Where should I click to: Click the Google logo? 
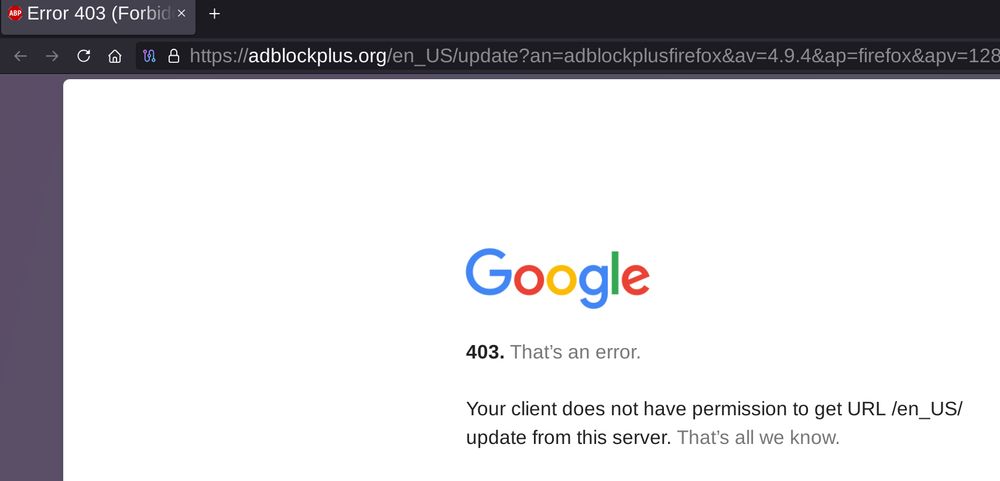pyautogui.click(x=557, y=279)
